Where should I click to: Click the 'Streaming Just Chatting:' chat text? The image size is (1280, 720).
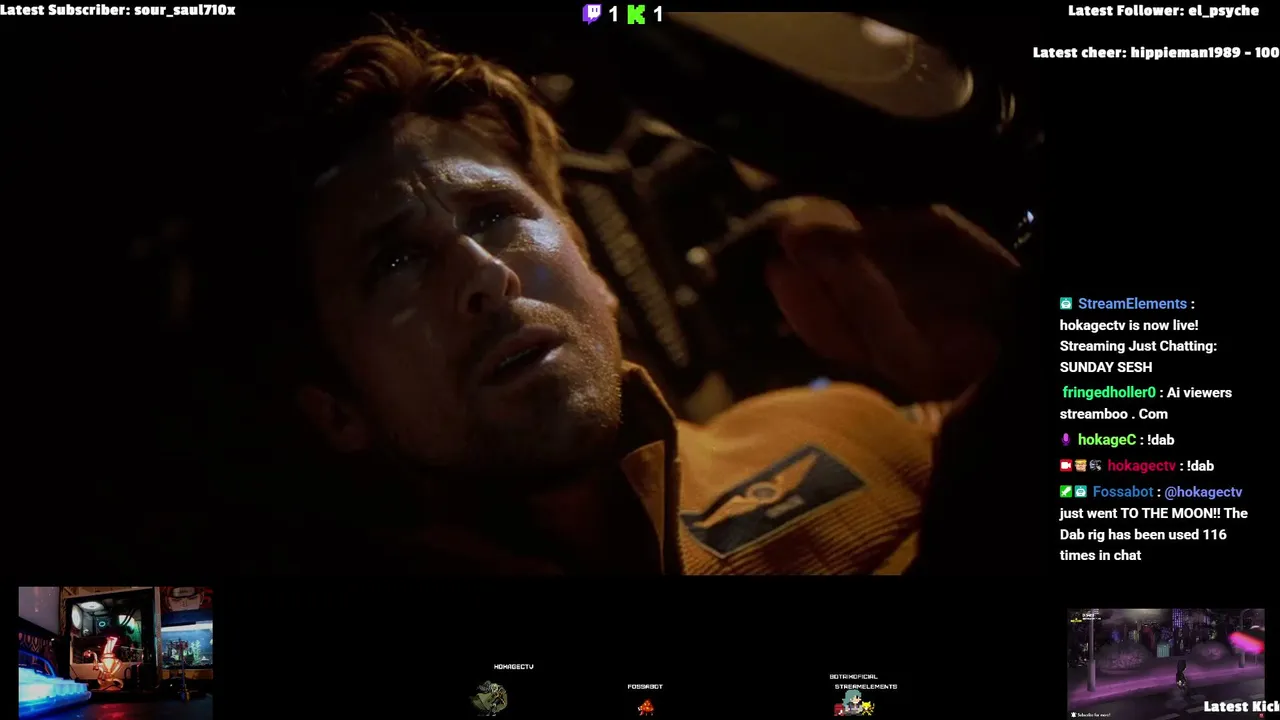(x=1138, y=347)
